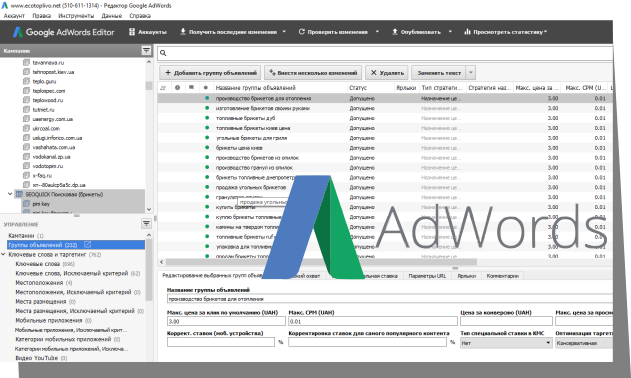Open the Инструменты menu
631x378 pixels.
pyautogui.click(x=76, y=16)
